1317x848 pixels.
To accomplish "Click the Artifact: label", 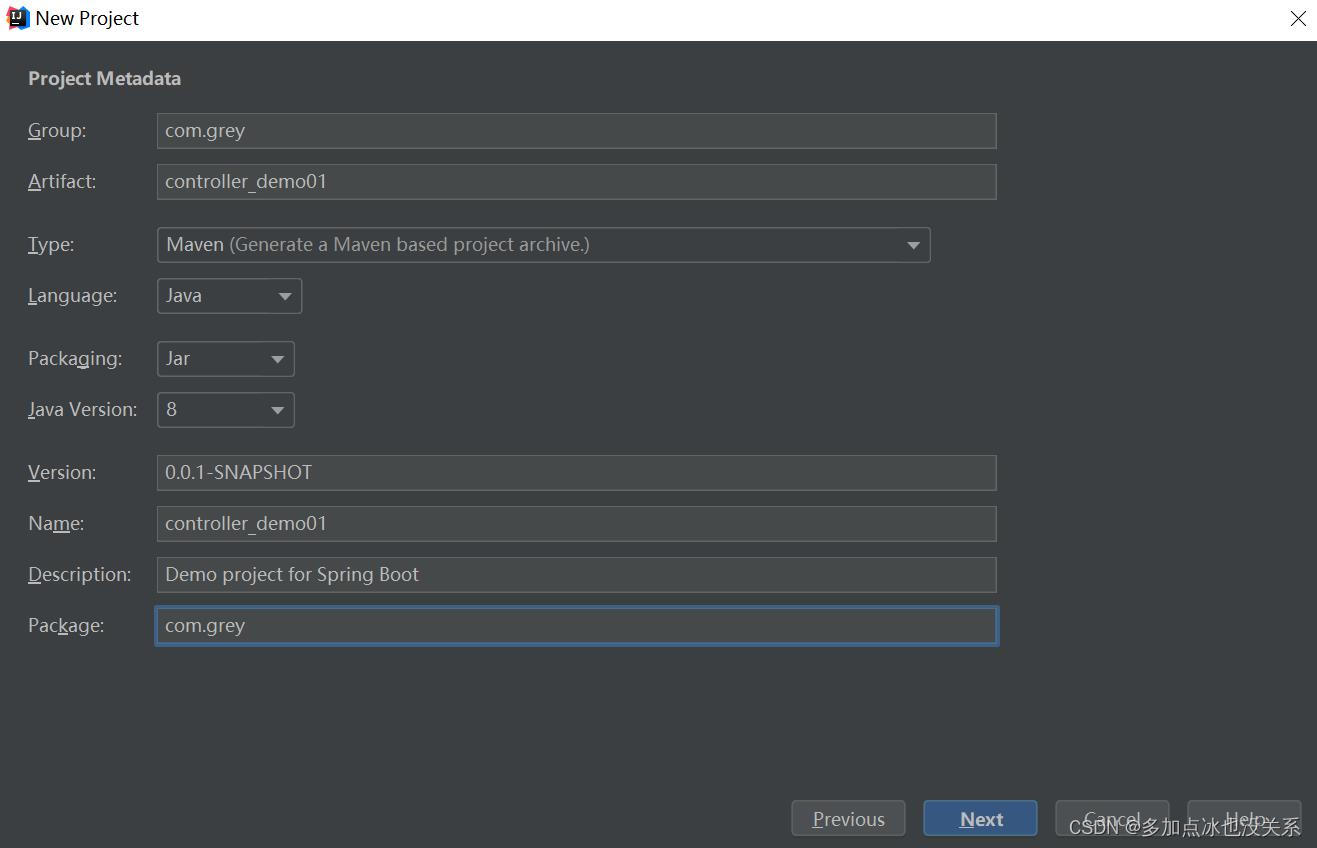I will (62, 182).
